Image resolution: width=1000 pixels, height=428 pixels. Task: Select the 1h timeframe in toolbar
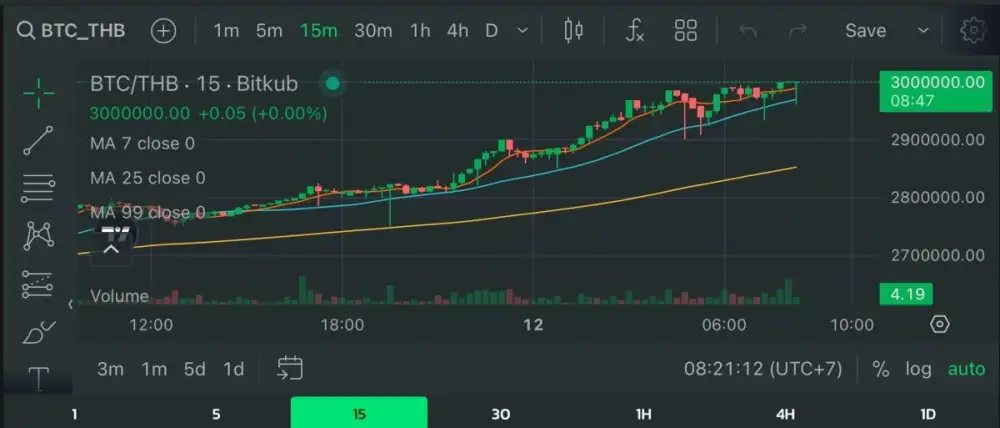[x=420, y=30]
